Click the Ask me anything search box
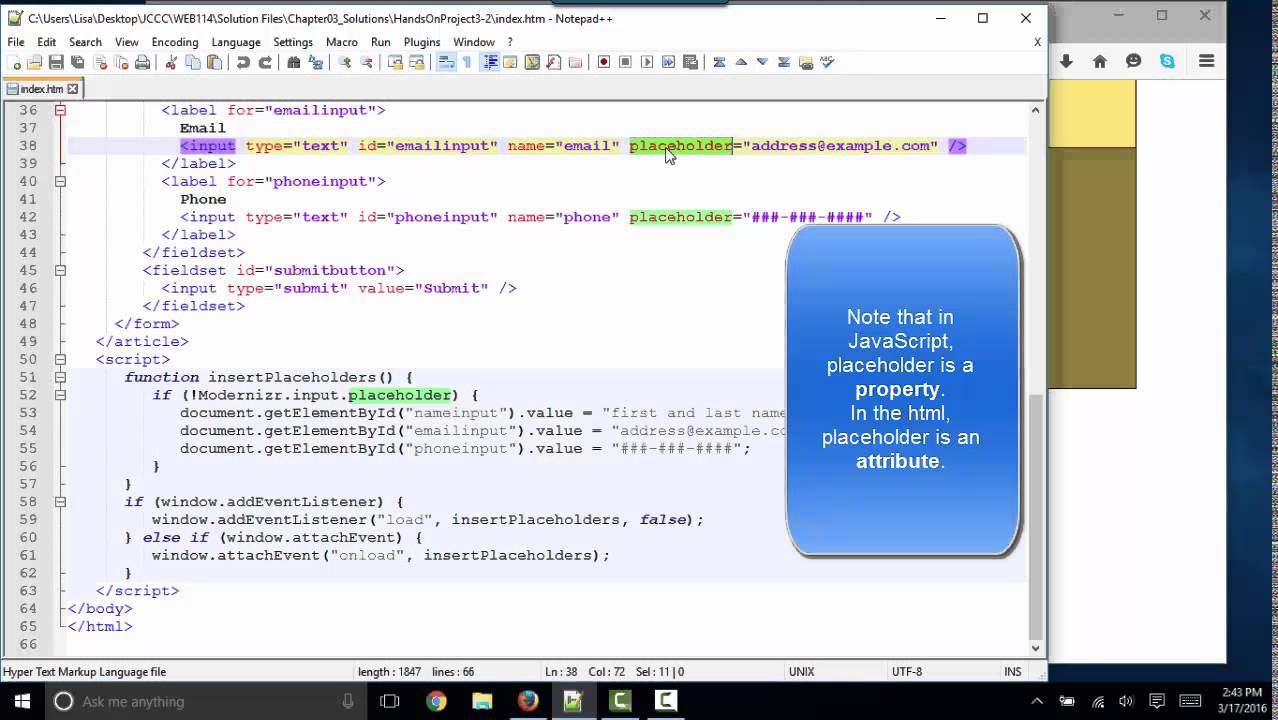This screenshot has width=1278, height=720. point(203,701)
